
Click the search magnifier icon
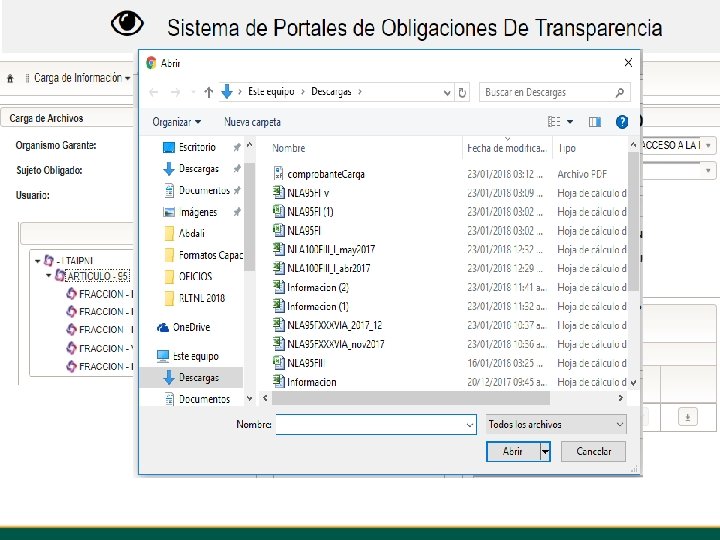pos(620,92)
